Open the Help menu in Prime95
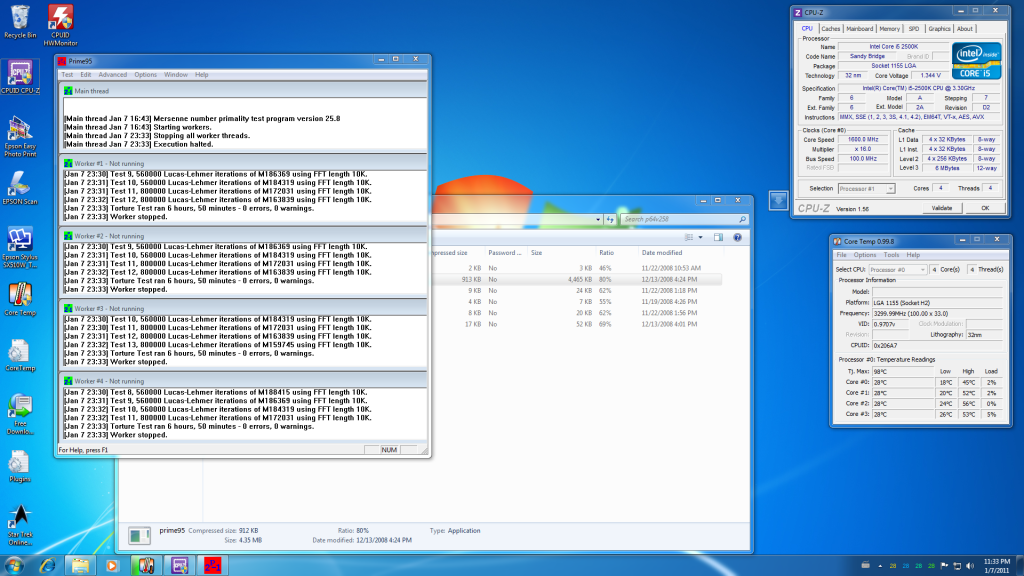This screenshot has width=1024, height=576. point(201,75)
